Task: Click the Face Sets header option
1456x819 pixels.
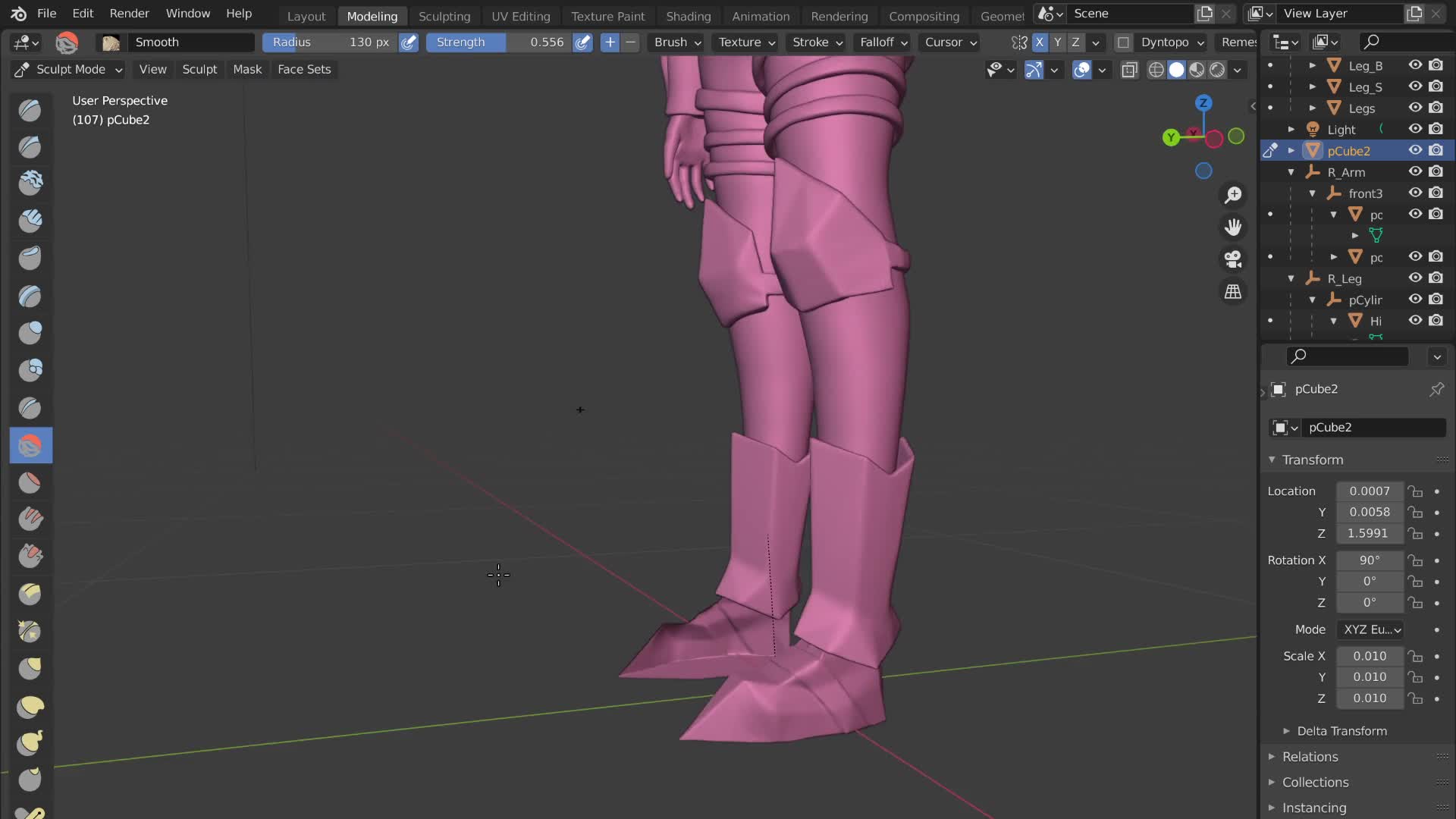Action: [304, 69]
